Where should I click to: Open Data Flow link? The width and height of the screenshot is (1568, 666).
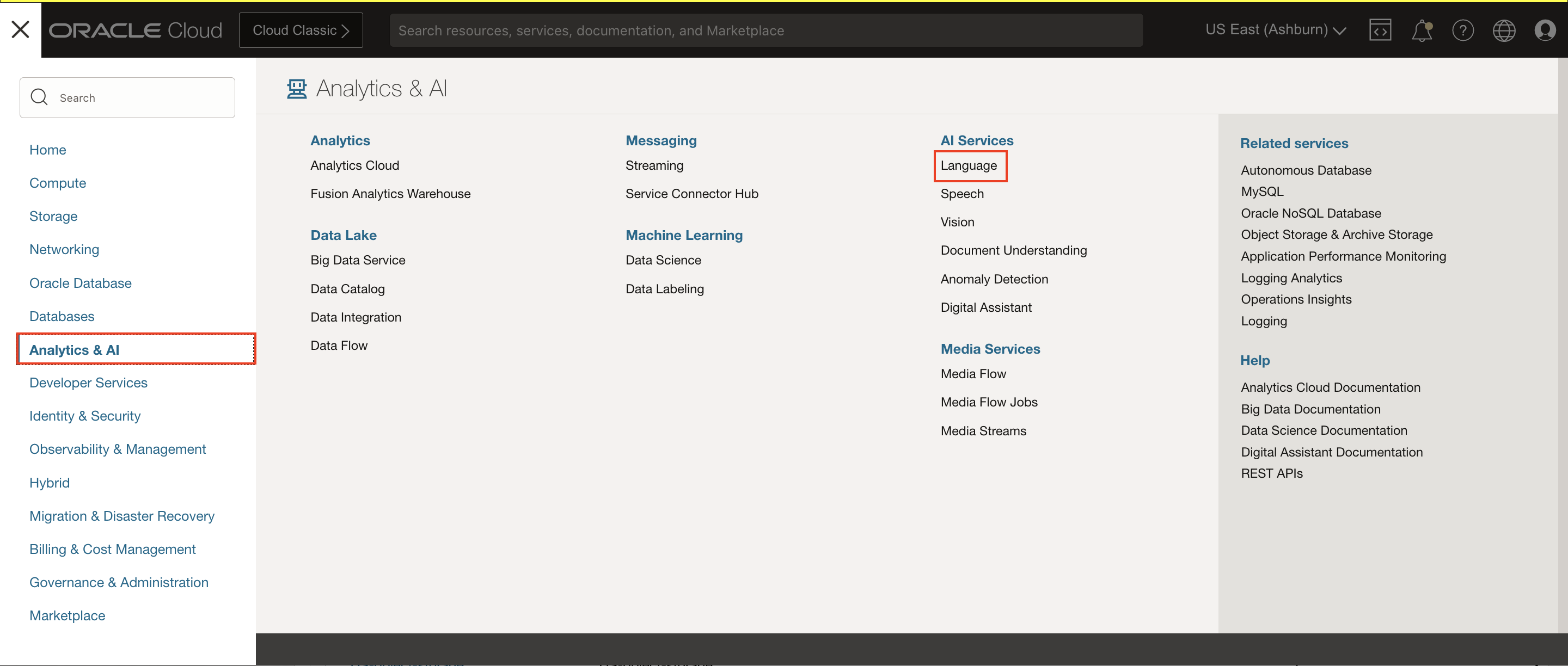[339, 346]
